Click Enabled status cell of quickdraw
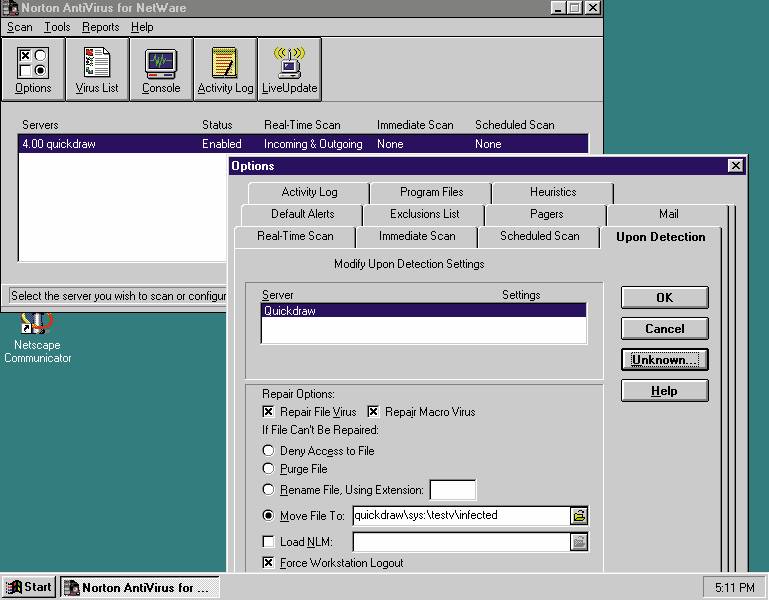 click(222, 144)
